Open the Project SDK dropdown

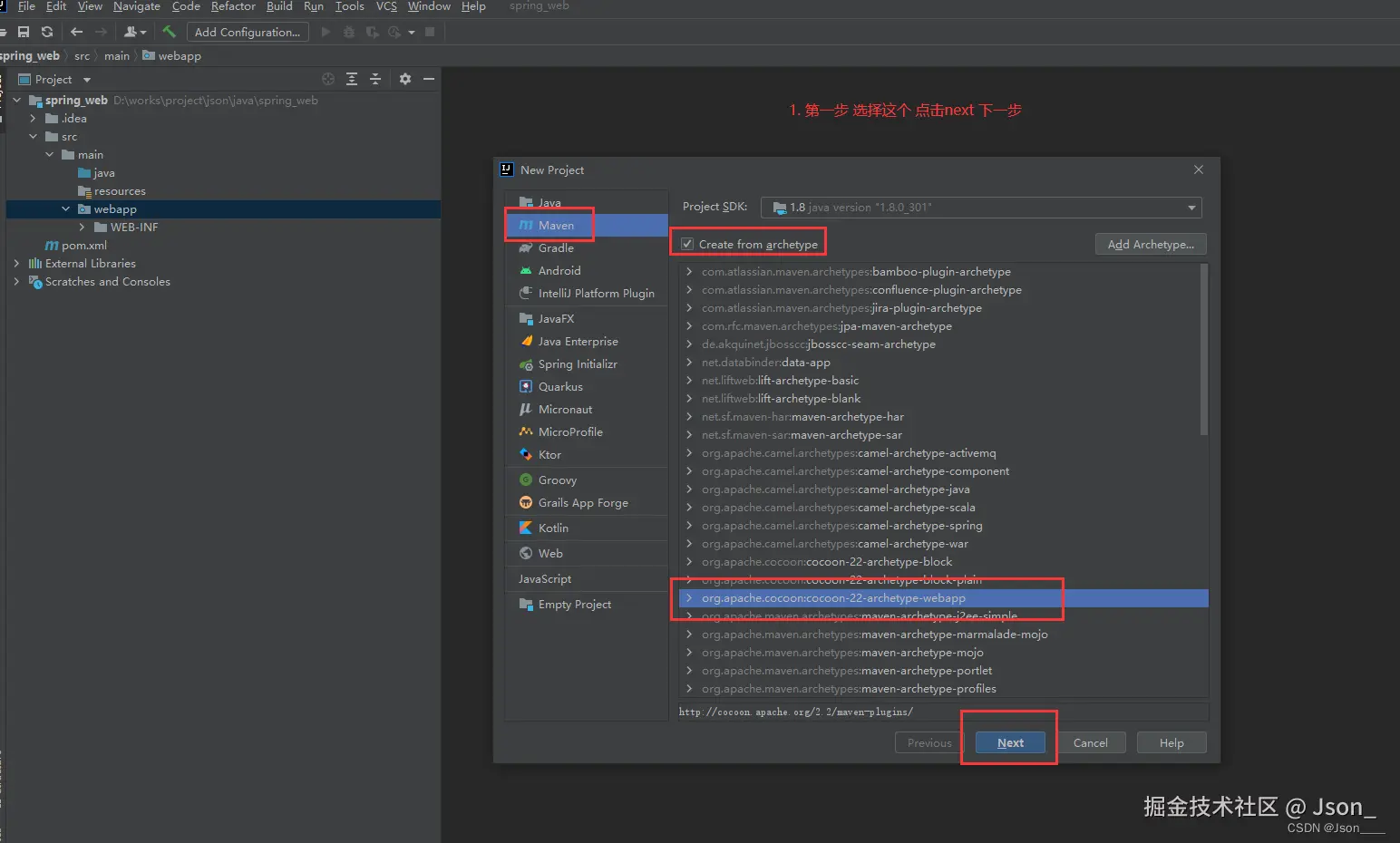pos(981,208)
